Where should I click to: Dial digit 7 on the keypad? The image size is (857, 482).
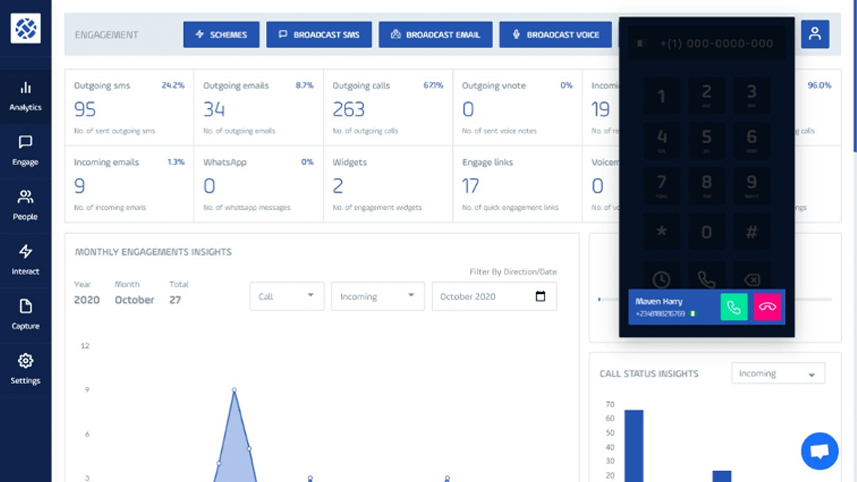[661, 186]
